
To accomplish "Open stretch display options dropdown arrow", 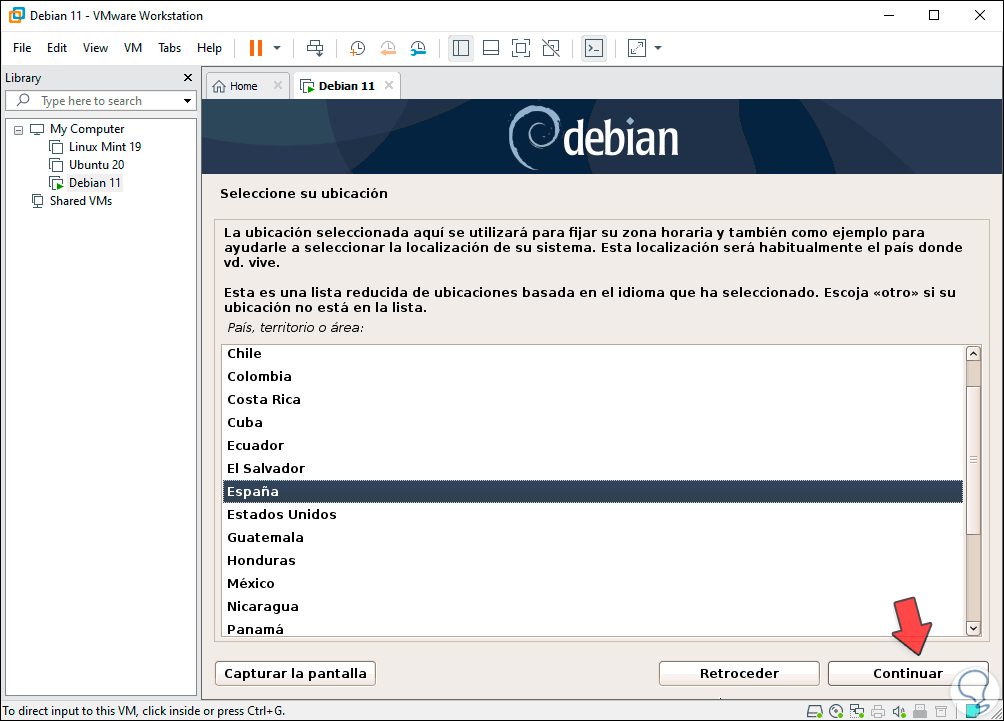I will pyautogui.click(x=658, y=48).
